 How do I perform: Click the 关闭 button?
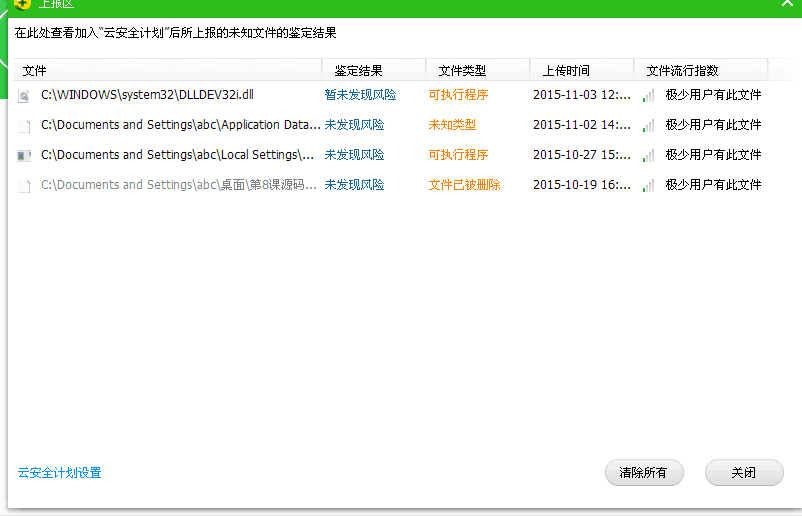[x=744, y=473]
